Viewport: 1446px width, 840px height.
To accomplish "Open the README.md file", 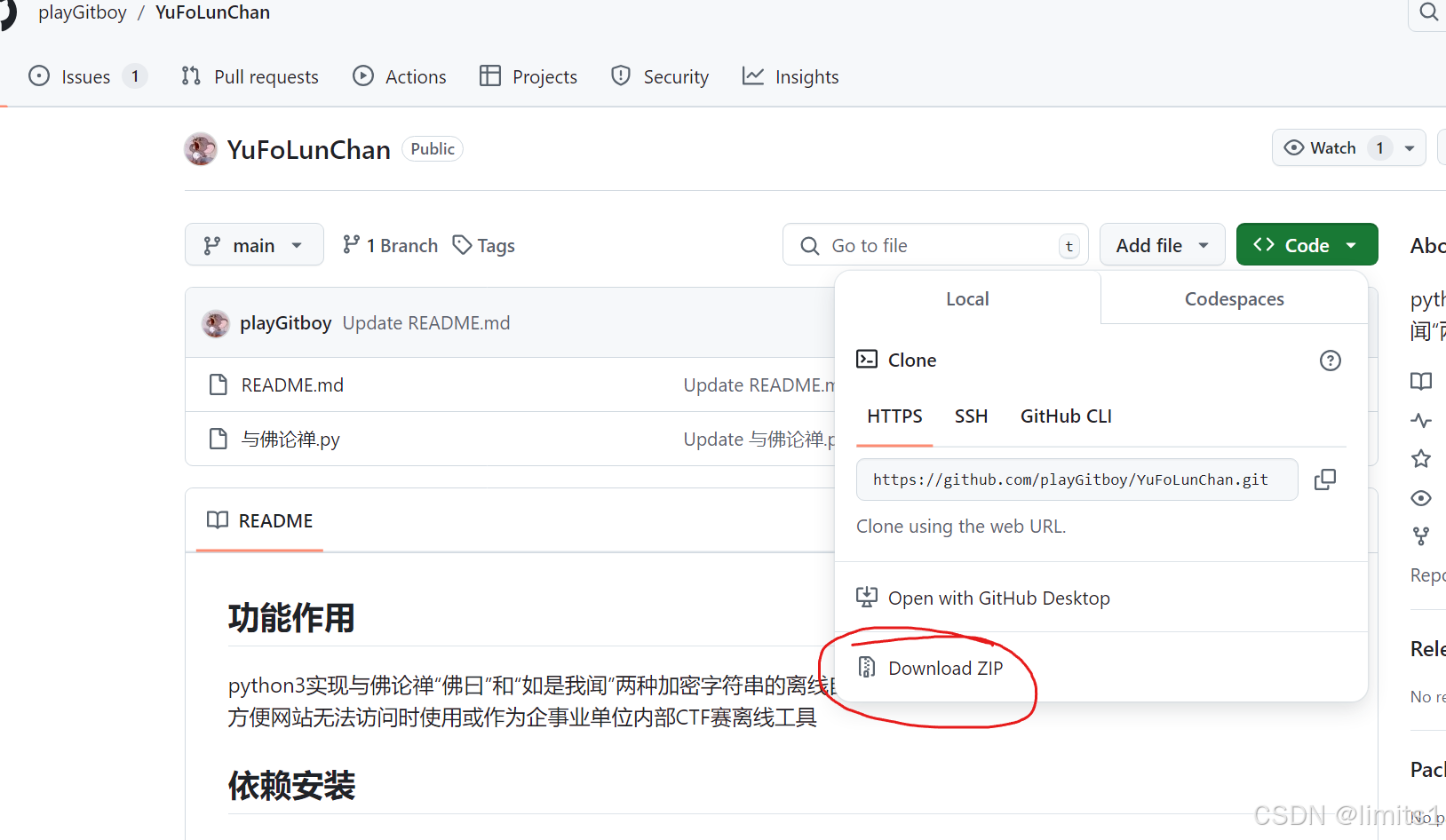I will coord(292,385).
